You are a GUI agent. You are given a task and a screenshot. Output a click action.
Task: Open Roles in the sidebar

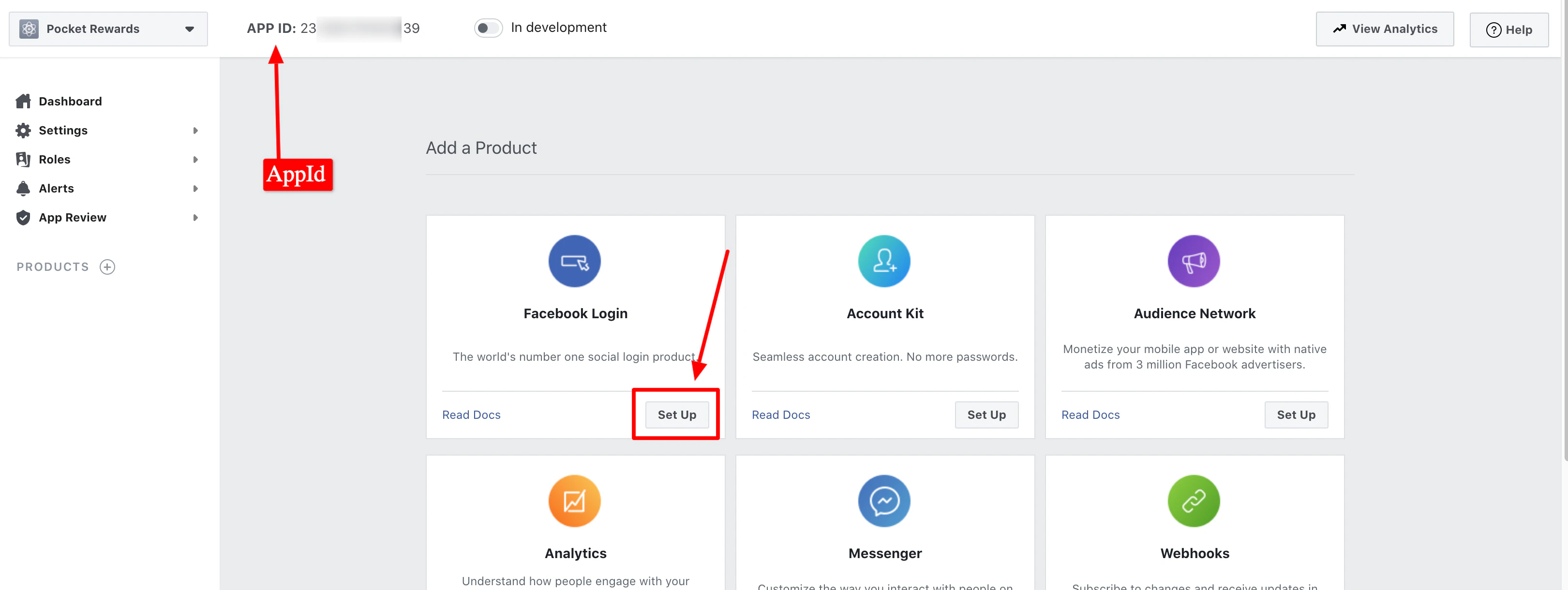click(54, 160)
